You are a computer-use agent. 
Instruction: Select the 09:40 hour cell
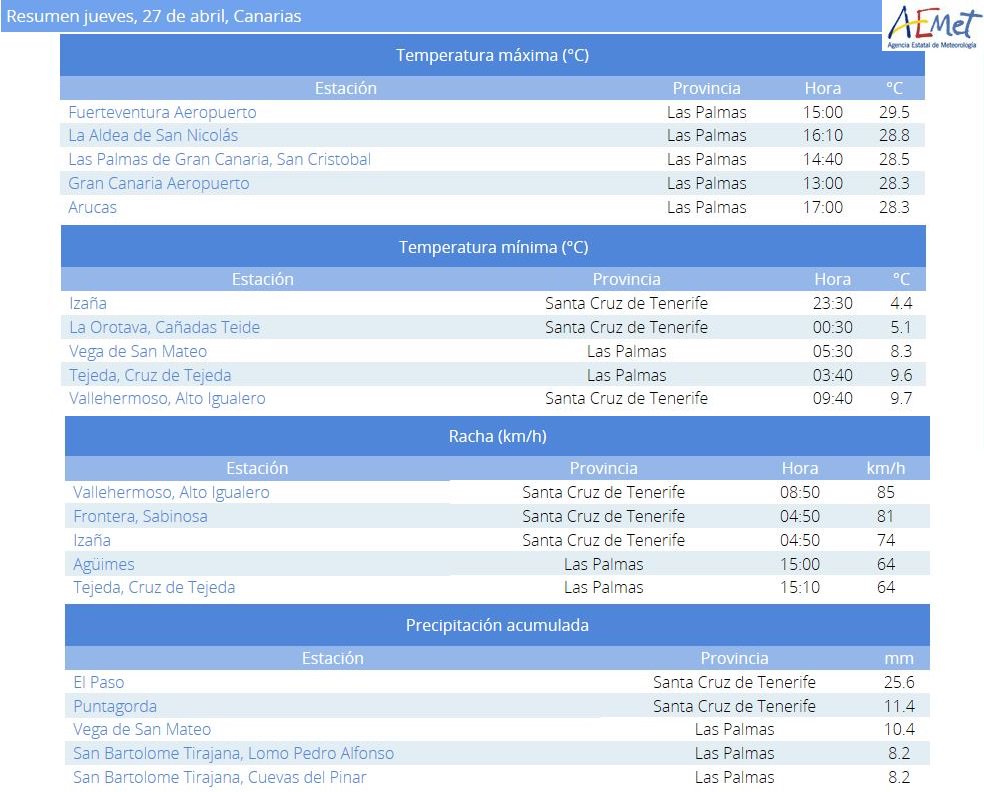pos(833,399)
